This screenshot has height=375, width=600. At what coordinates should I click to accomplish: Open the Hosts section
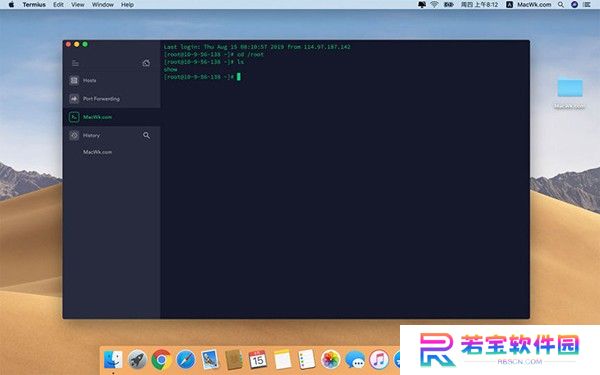(x=112, y=80)
